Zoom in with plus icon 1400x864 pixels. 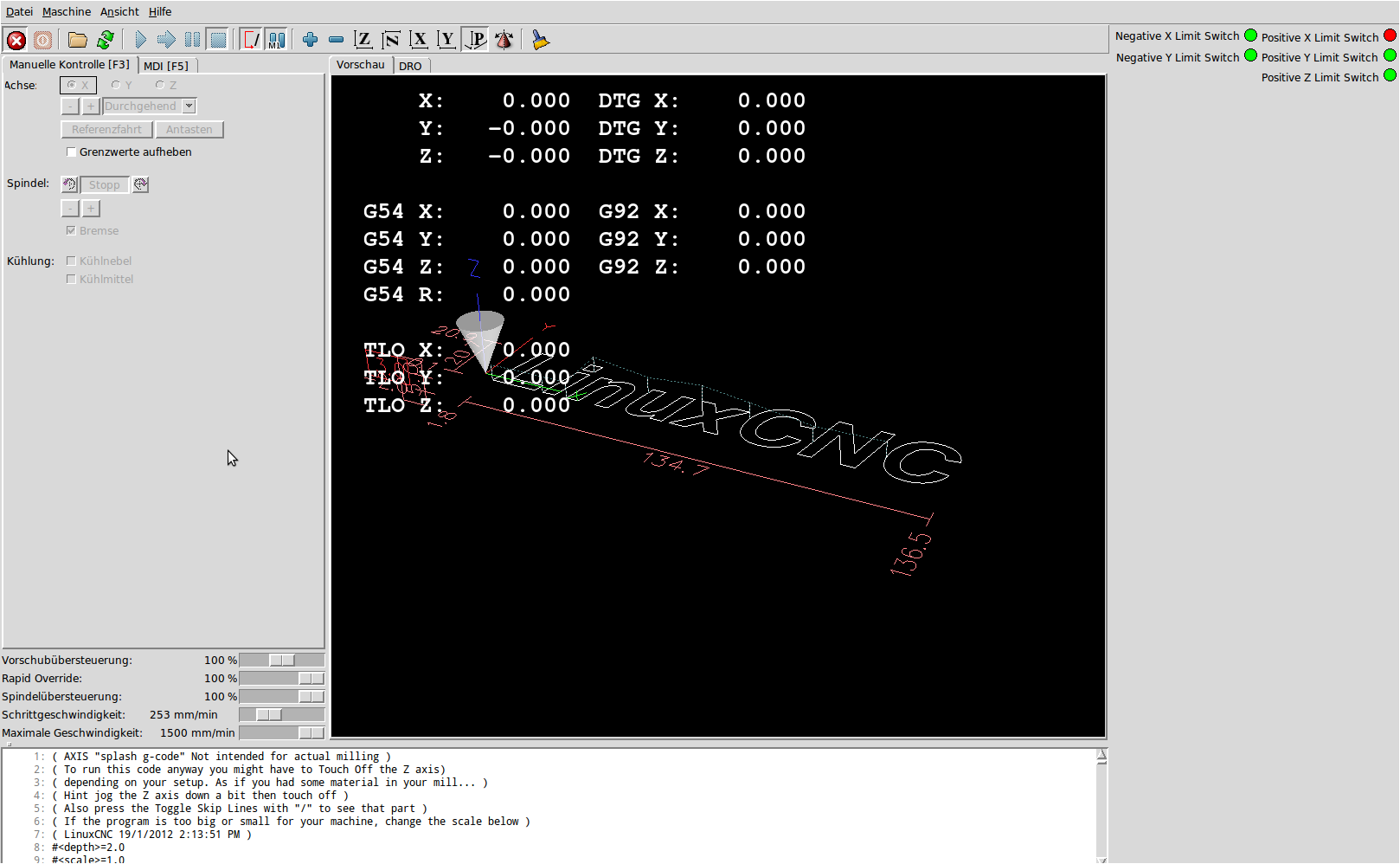click(x=310, y=40)
